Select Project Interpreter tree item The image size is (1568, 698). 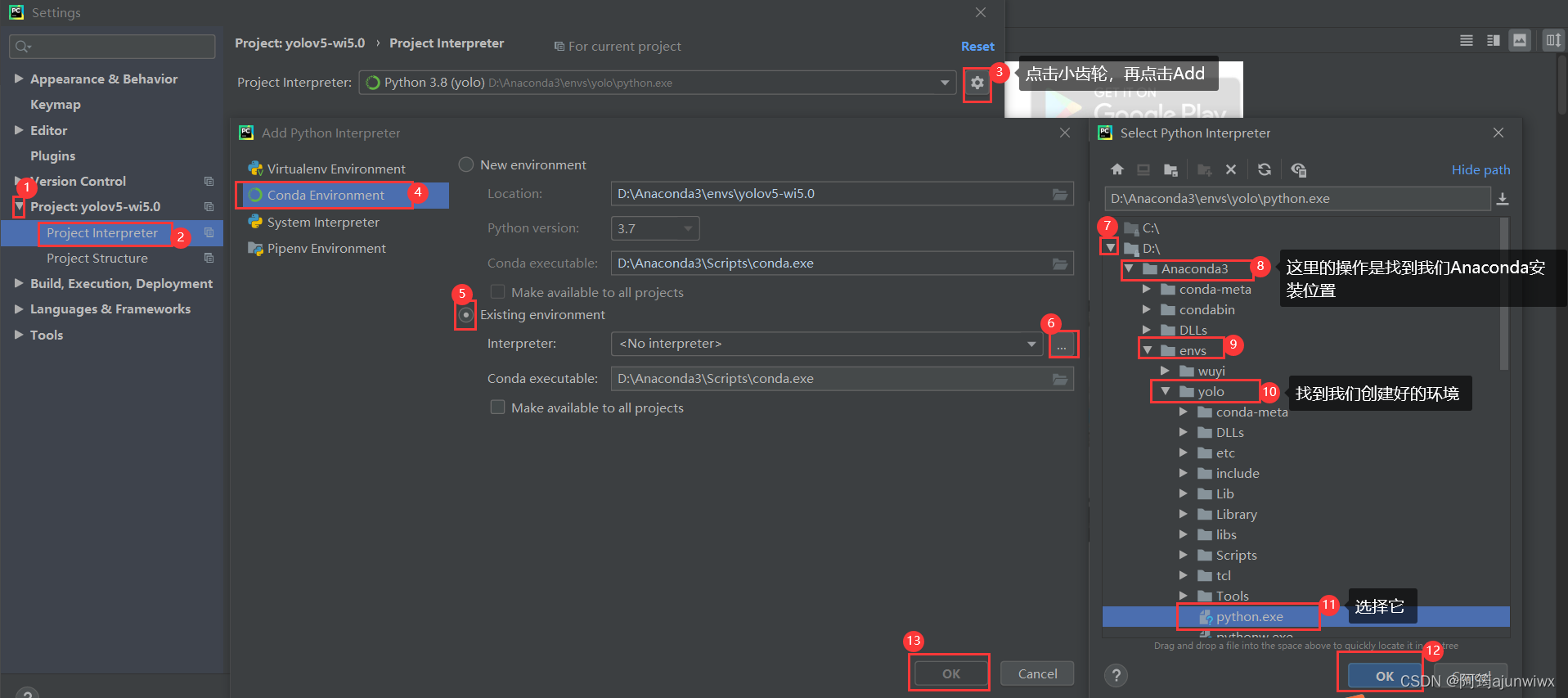coord(102,233)
